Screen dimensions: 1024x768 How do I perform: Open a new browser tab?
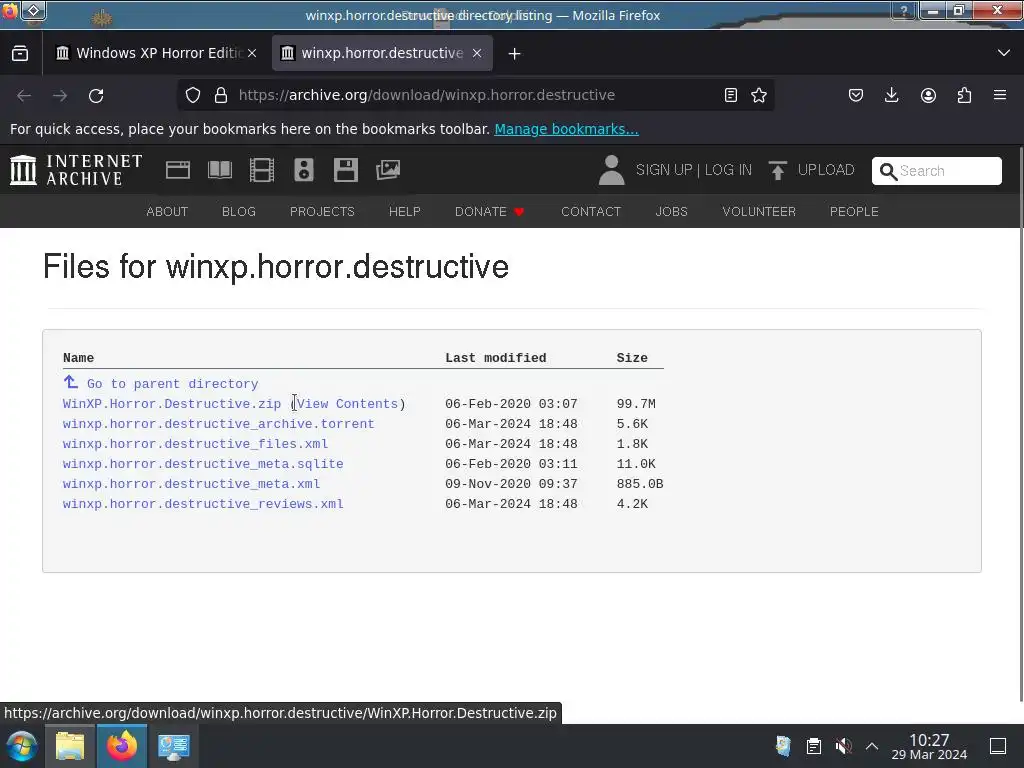coord(515,54)
